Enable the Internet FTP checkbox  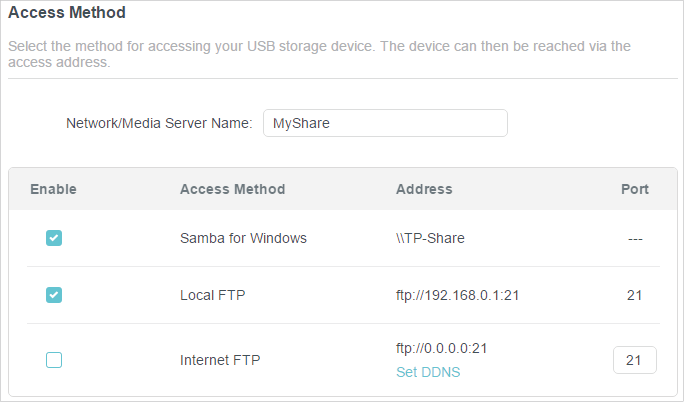[x=54, y=360]
